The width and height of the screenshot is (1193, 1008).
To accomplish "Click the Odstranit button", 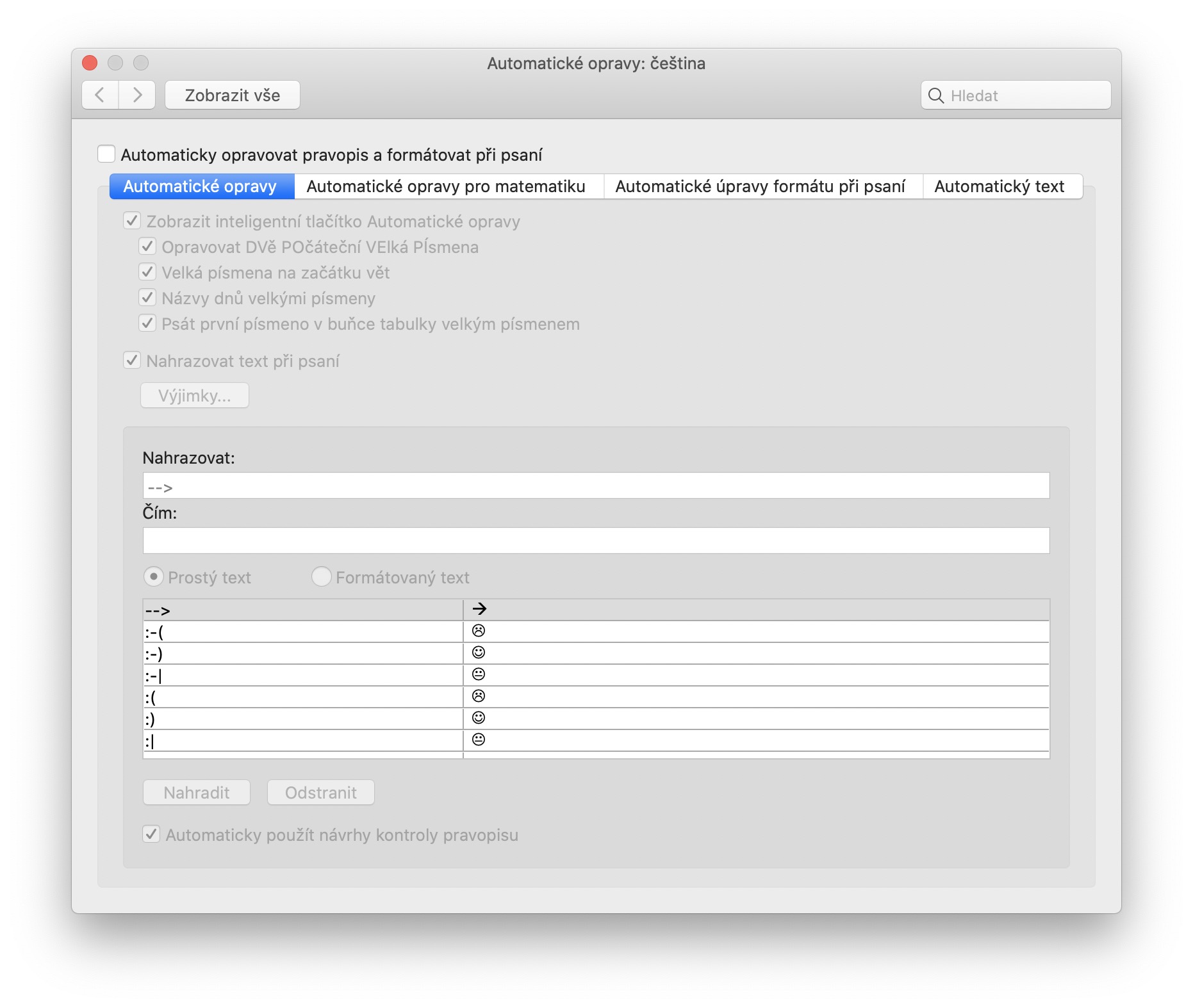I will (x=321, y=793).
